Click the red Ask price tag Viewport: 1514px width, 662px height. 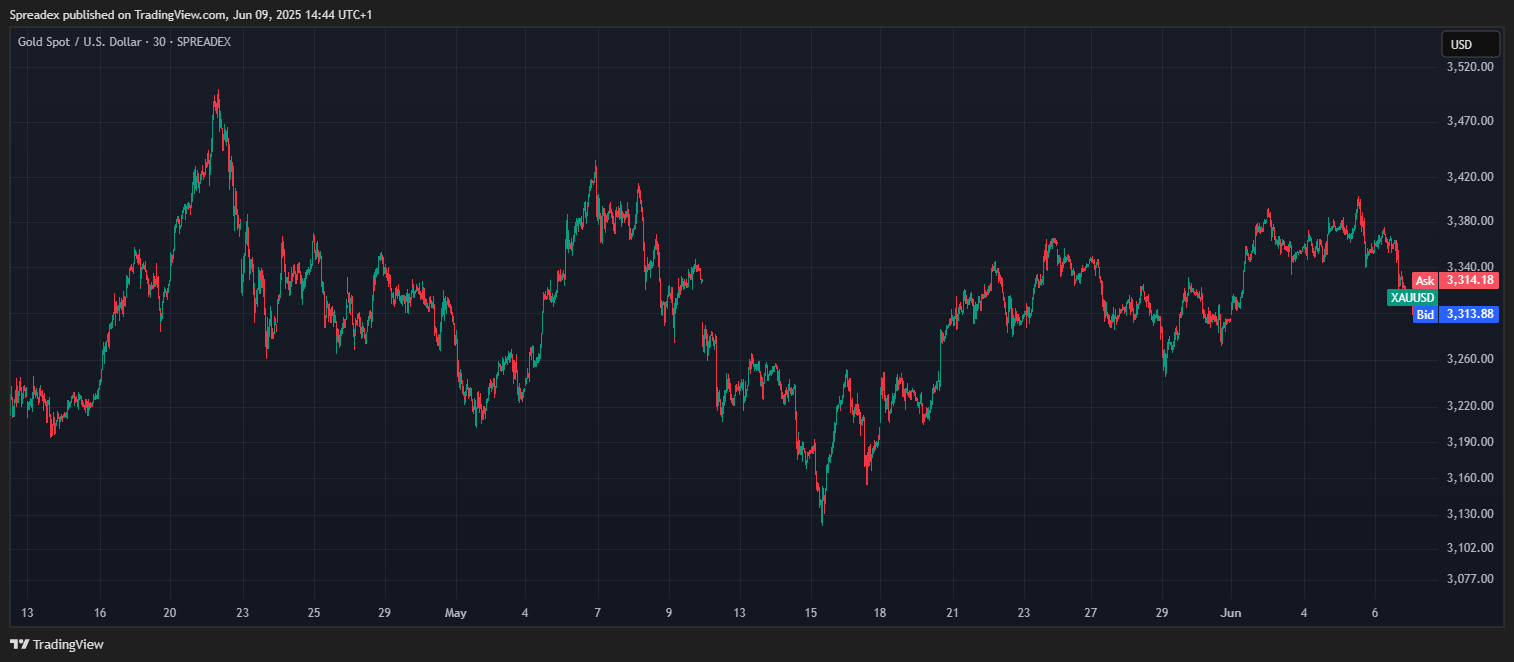(x=1455, y=281)
